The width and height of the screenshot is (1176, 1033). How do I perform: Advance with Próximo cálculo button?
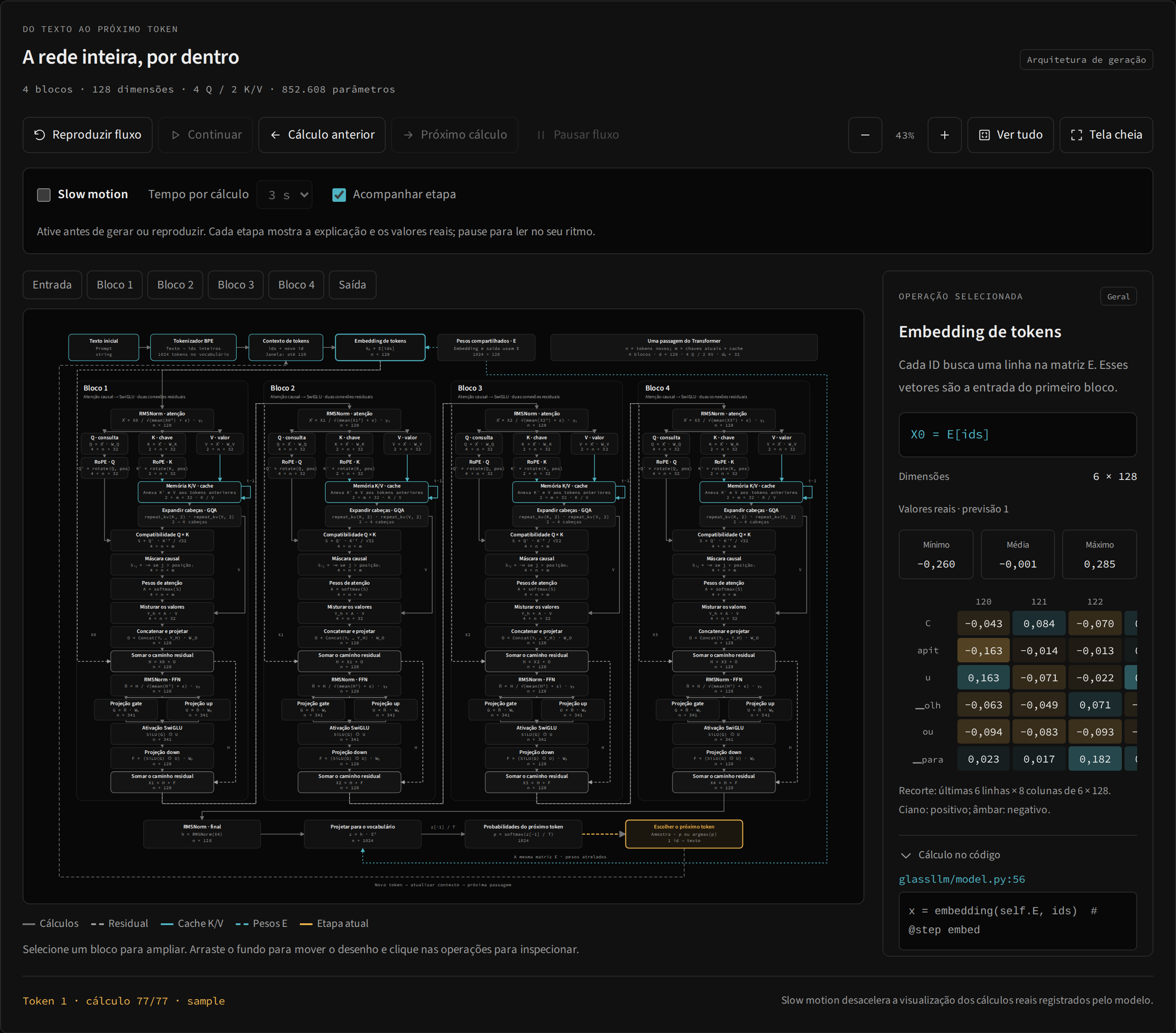454,135
